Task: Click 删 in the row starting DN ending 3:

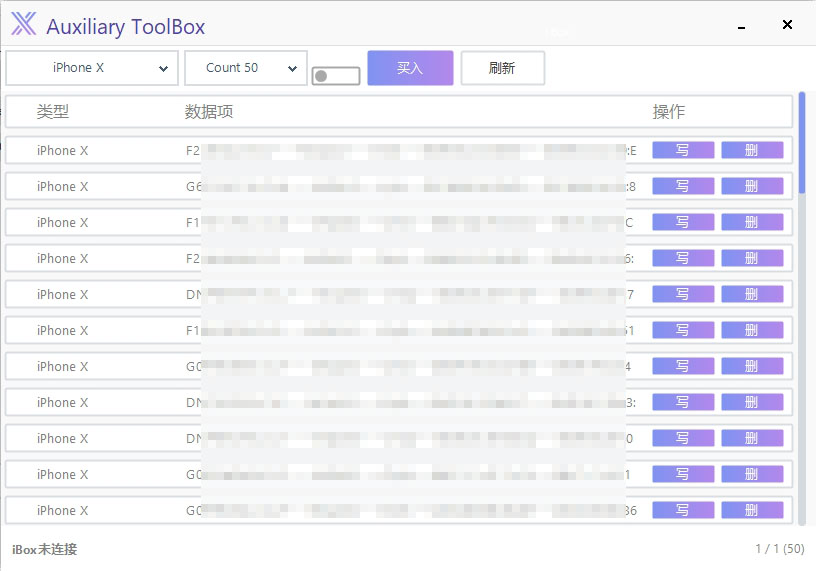Action: pyautogui.click(x=752, y=402)
